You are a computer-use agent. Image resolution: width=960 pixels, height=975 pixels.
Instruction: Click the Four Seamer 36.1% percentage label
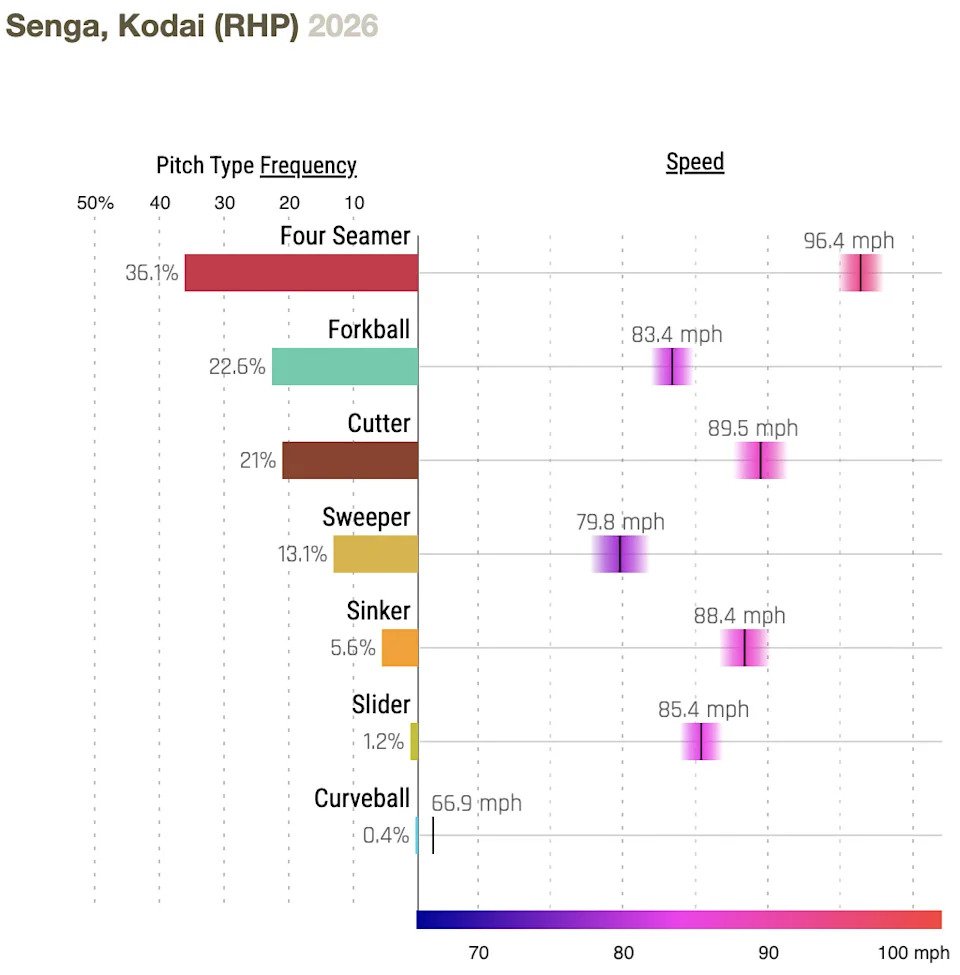pyautogui.click(x=152, y=273)
